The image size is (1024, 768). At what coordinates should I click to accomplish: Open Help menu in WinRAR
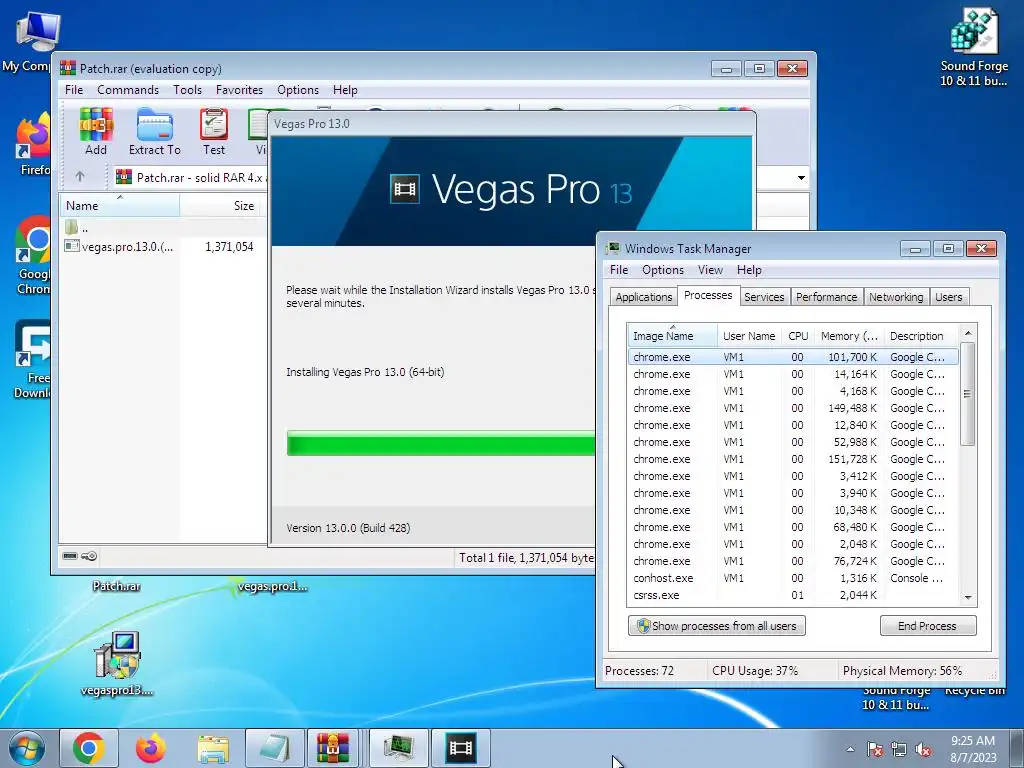point(345,89)
